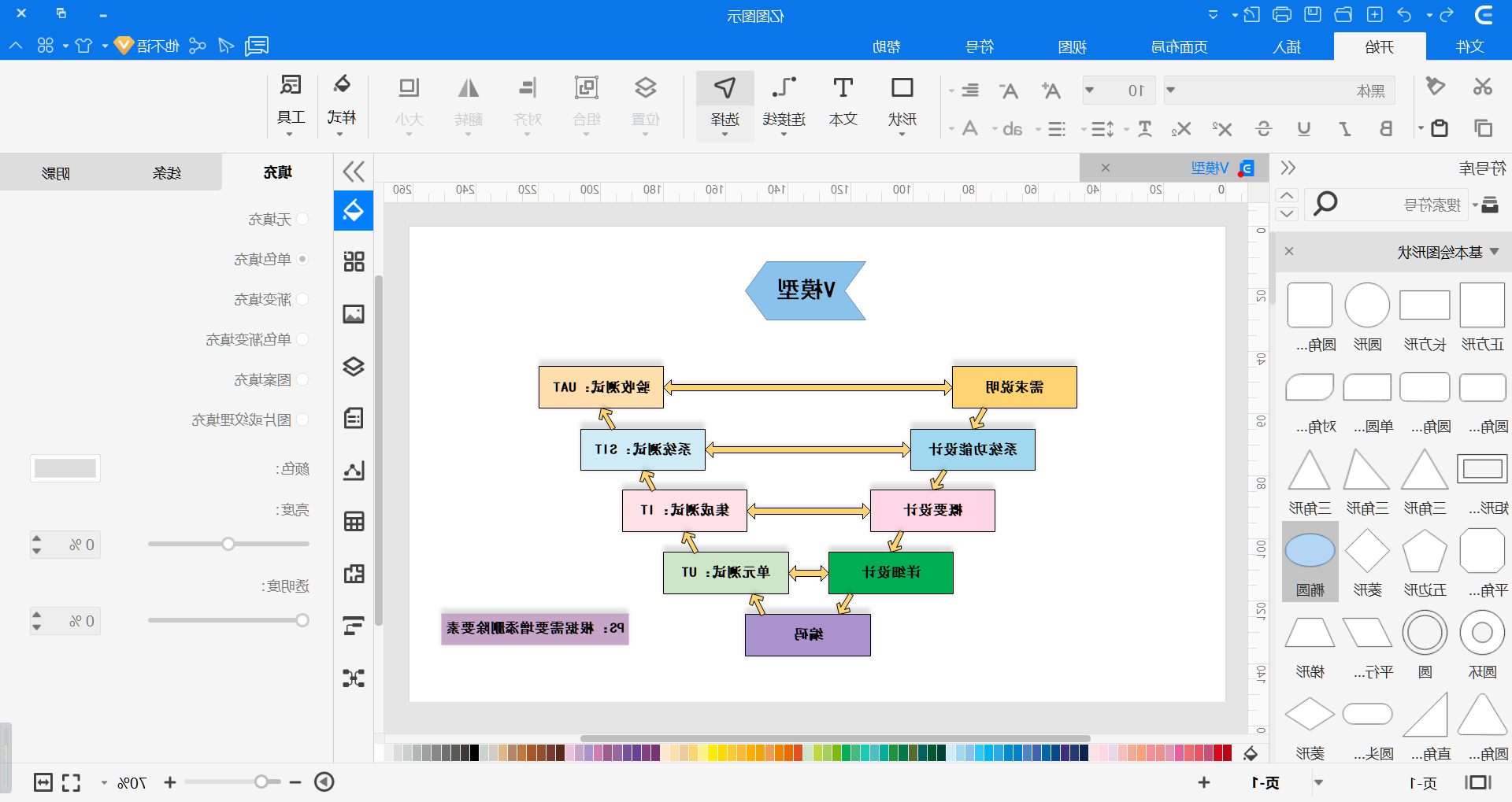Switch to the 文件 ribbon tab
1512x802 pixels.
tap(1470, 46)
